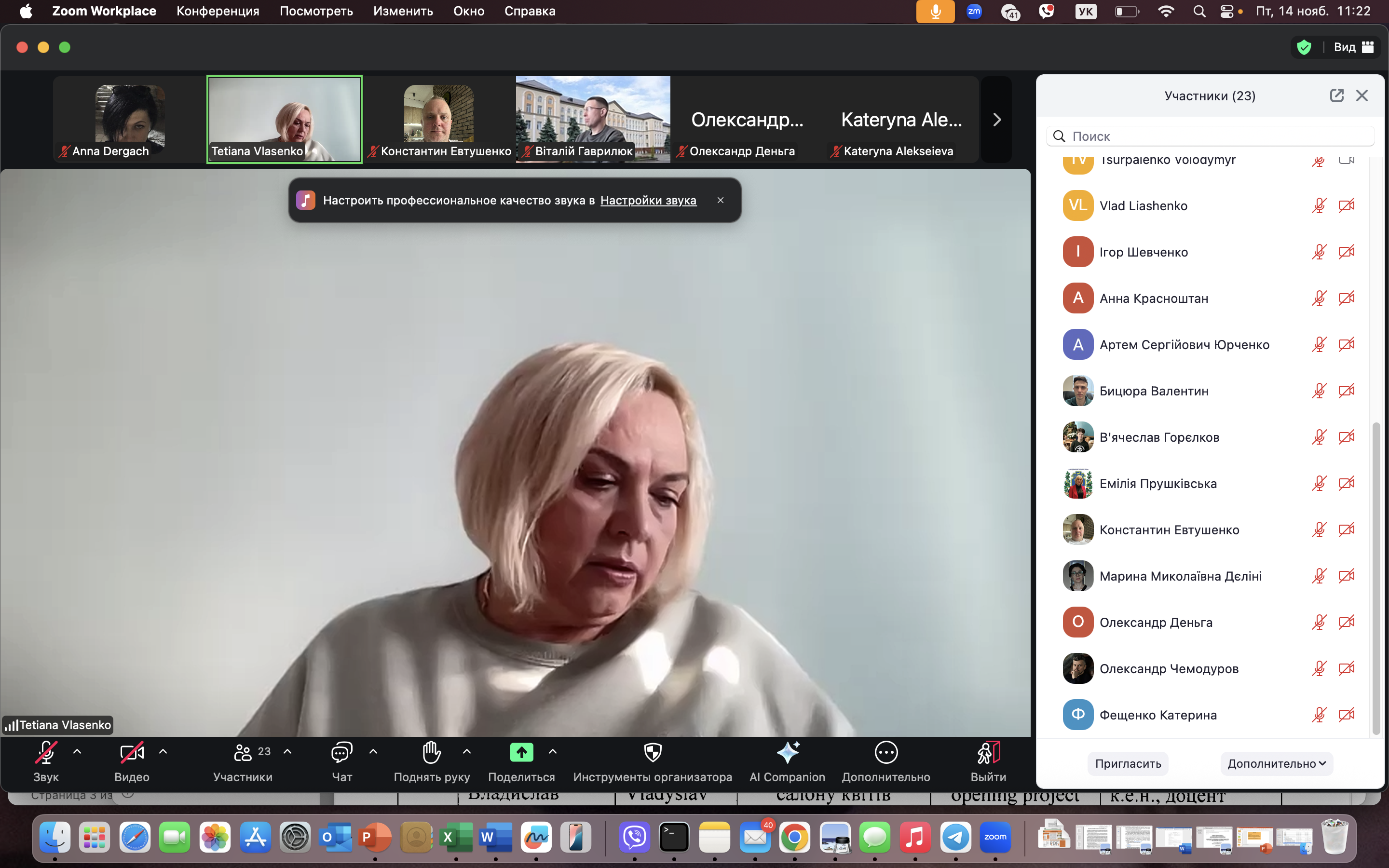
Task: Click the Leave meeting icon
Action: tap(988, 752)
